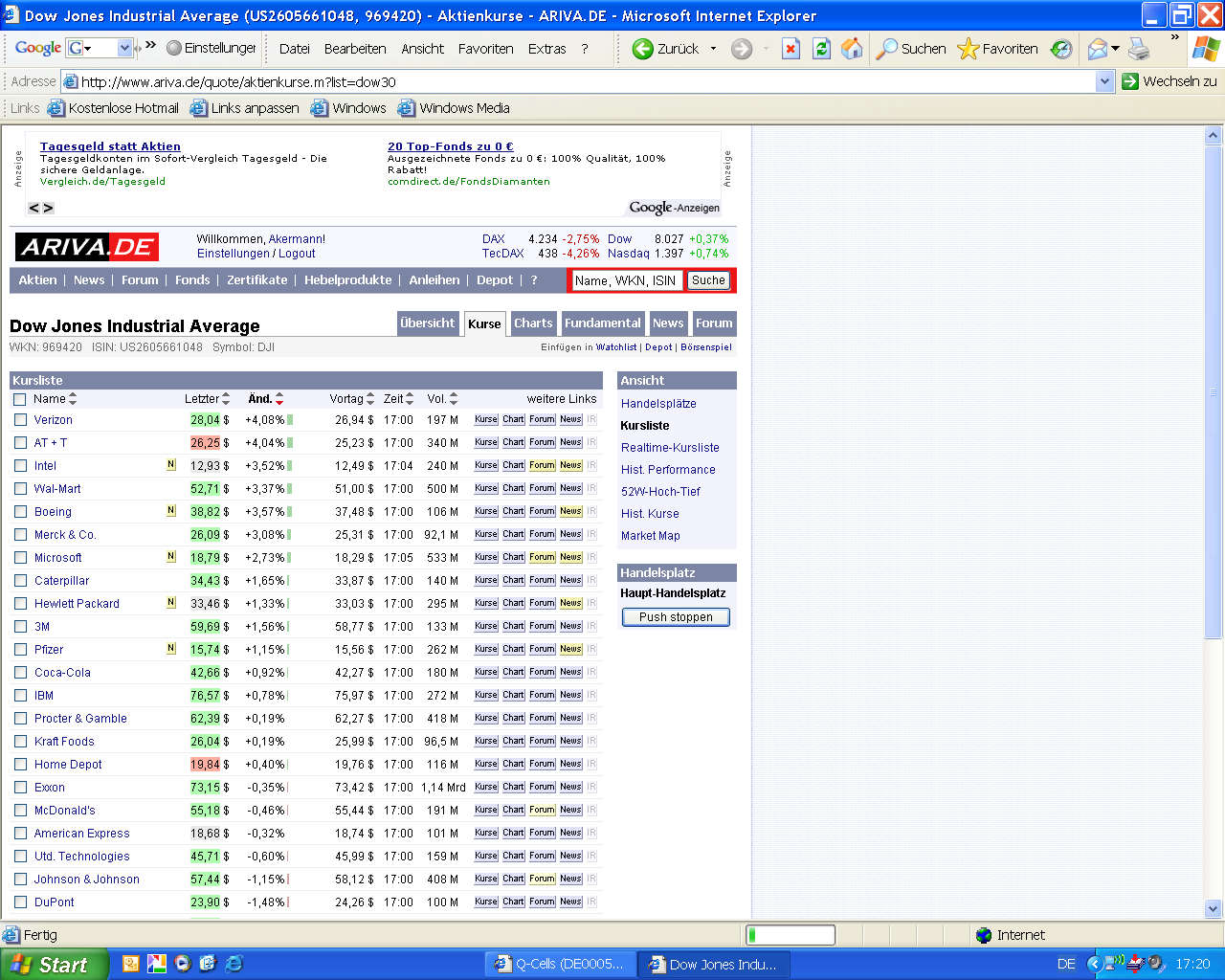
Task: Switch to the Übersicht tab
Action: 428,323
